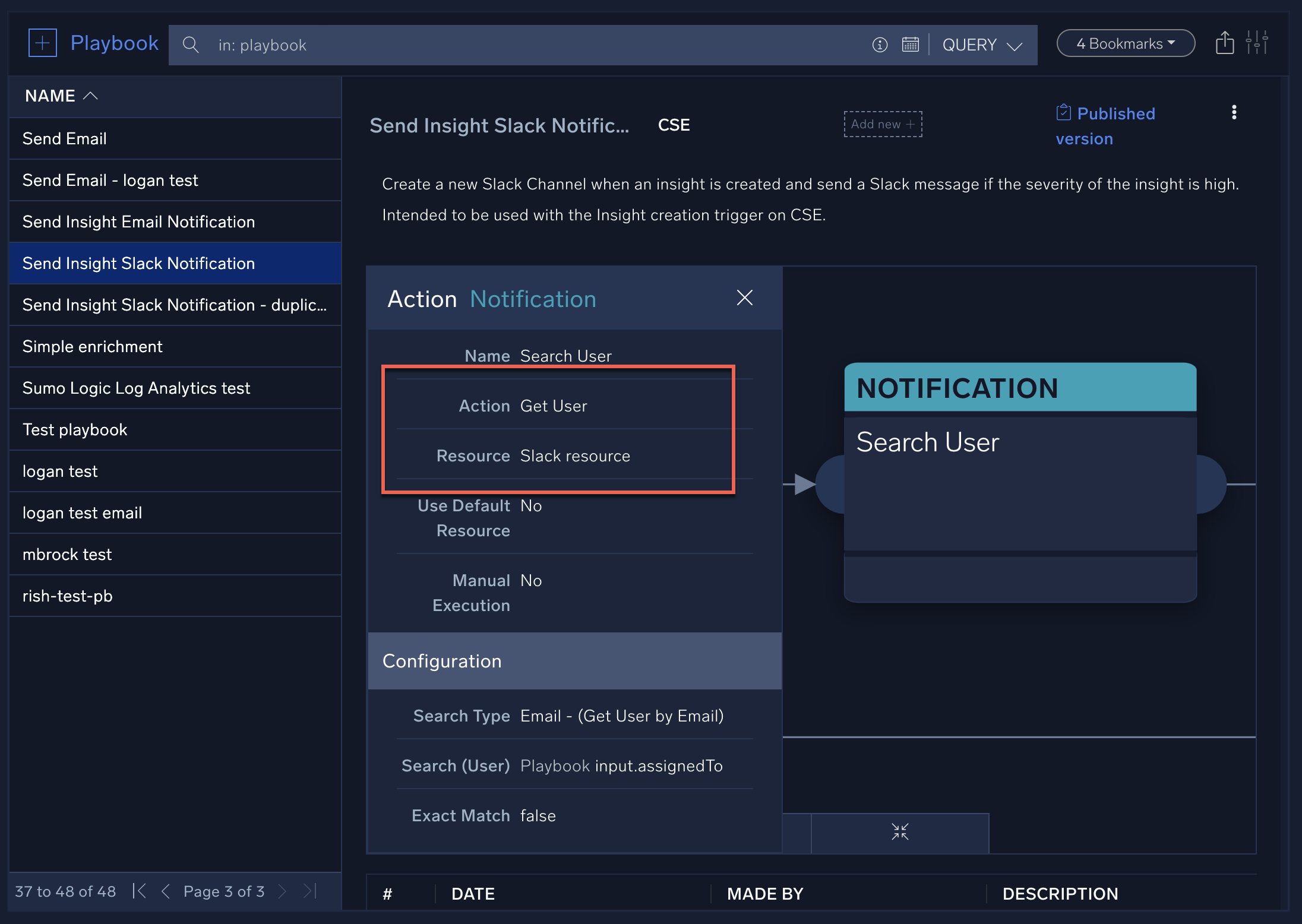Toggle Use Default Resource setting

coord(530,505)
